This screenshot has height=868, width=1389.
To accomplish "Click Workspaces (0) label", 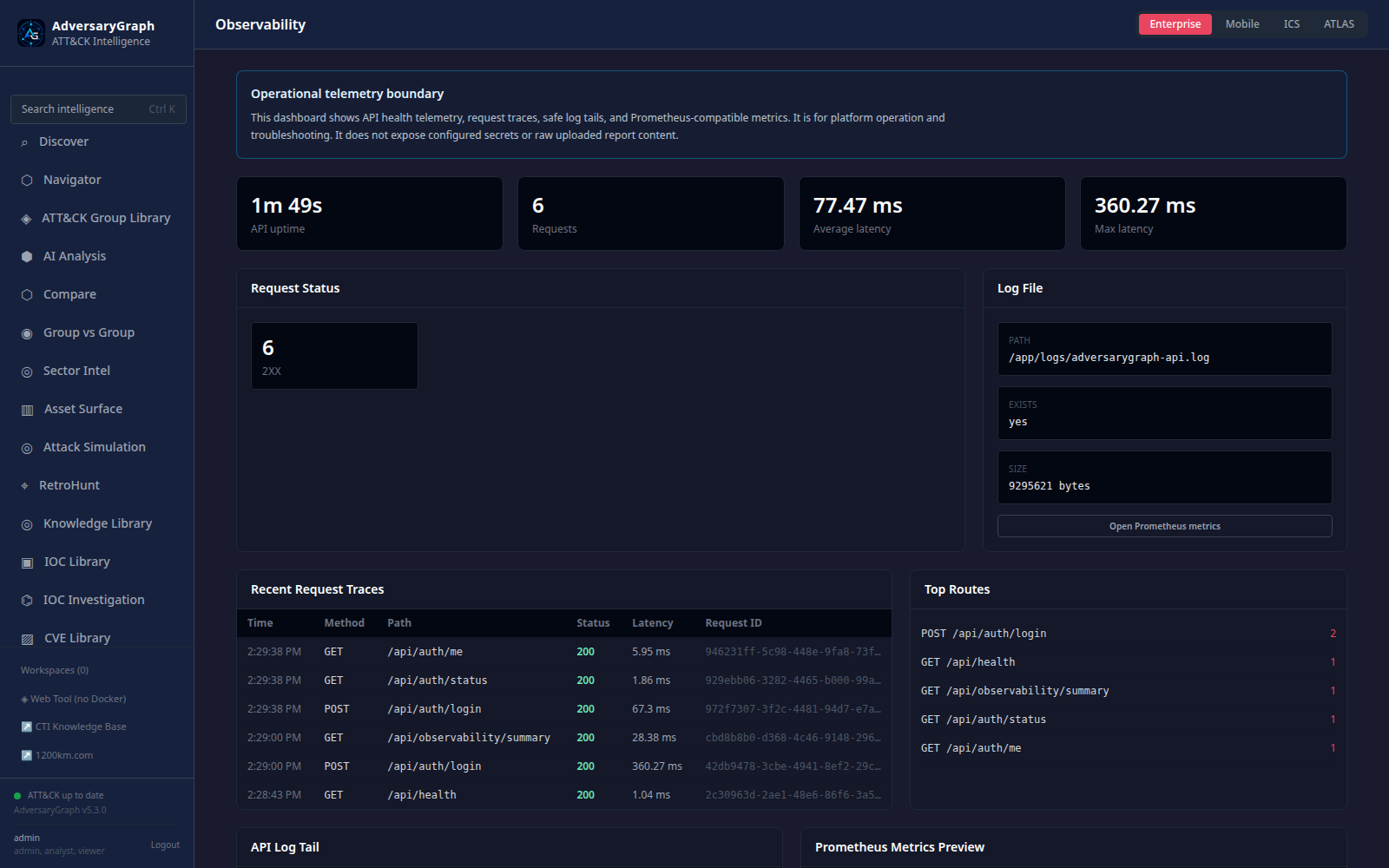I will (x=55, y=670).
